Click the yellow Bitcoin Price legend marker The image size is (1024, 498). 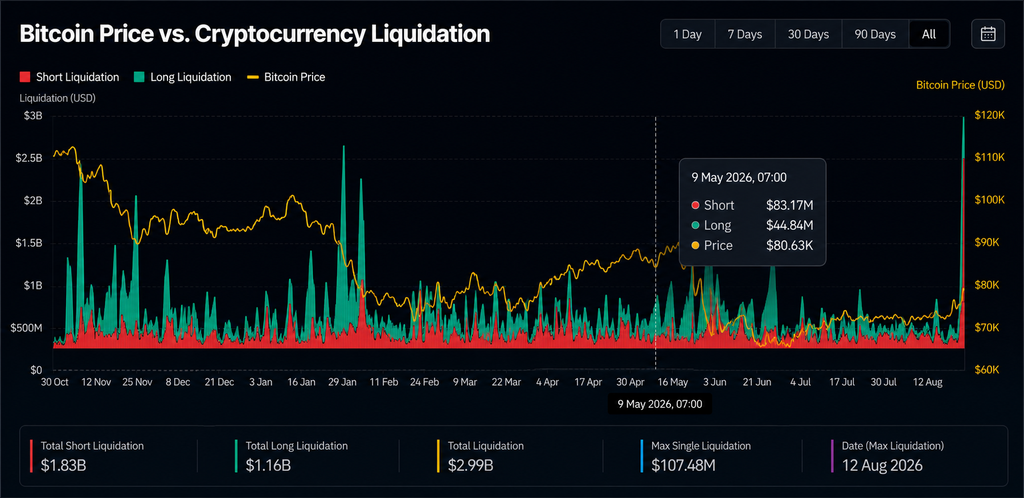[x=253, y=77]
